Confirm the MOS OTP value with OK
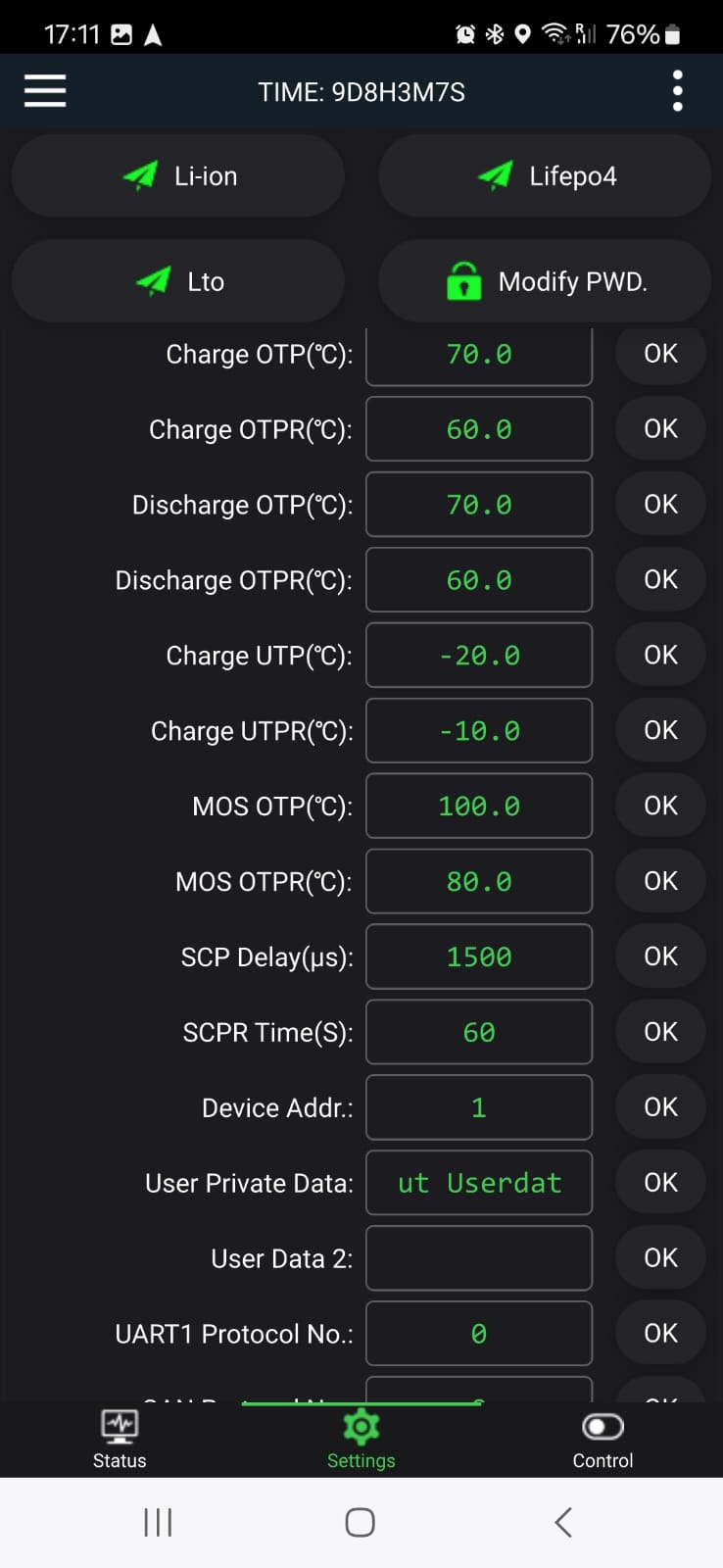Image resolution: width=723 pixels, height=1568 pixels. point(660,806)
